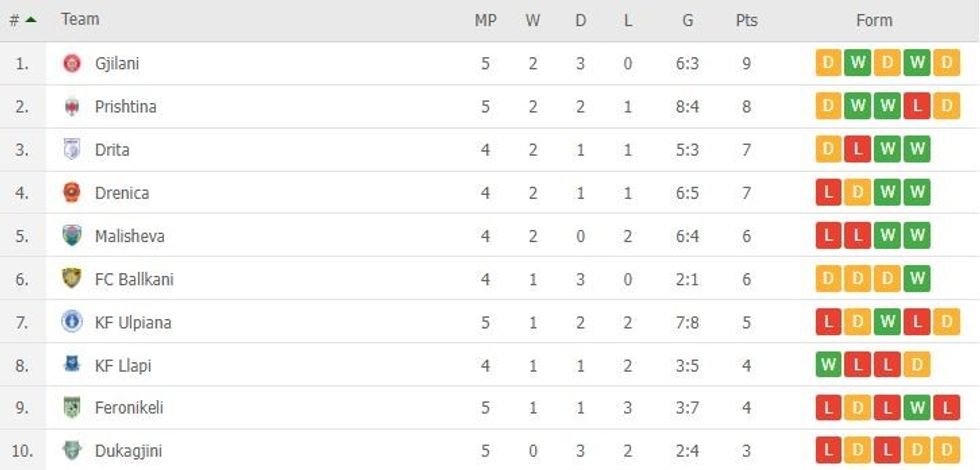
Task: Click the Malisheva team logo
Action: (71, 236)
